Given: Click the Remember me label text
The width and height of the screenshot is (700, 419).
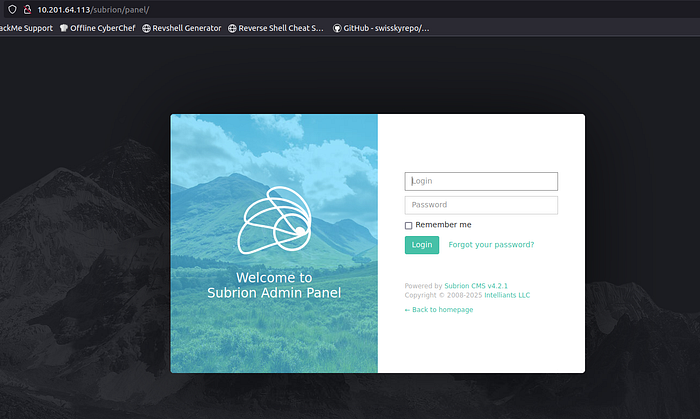Looking at the screenshot, I should tap(443, 225).
